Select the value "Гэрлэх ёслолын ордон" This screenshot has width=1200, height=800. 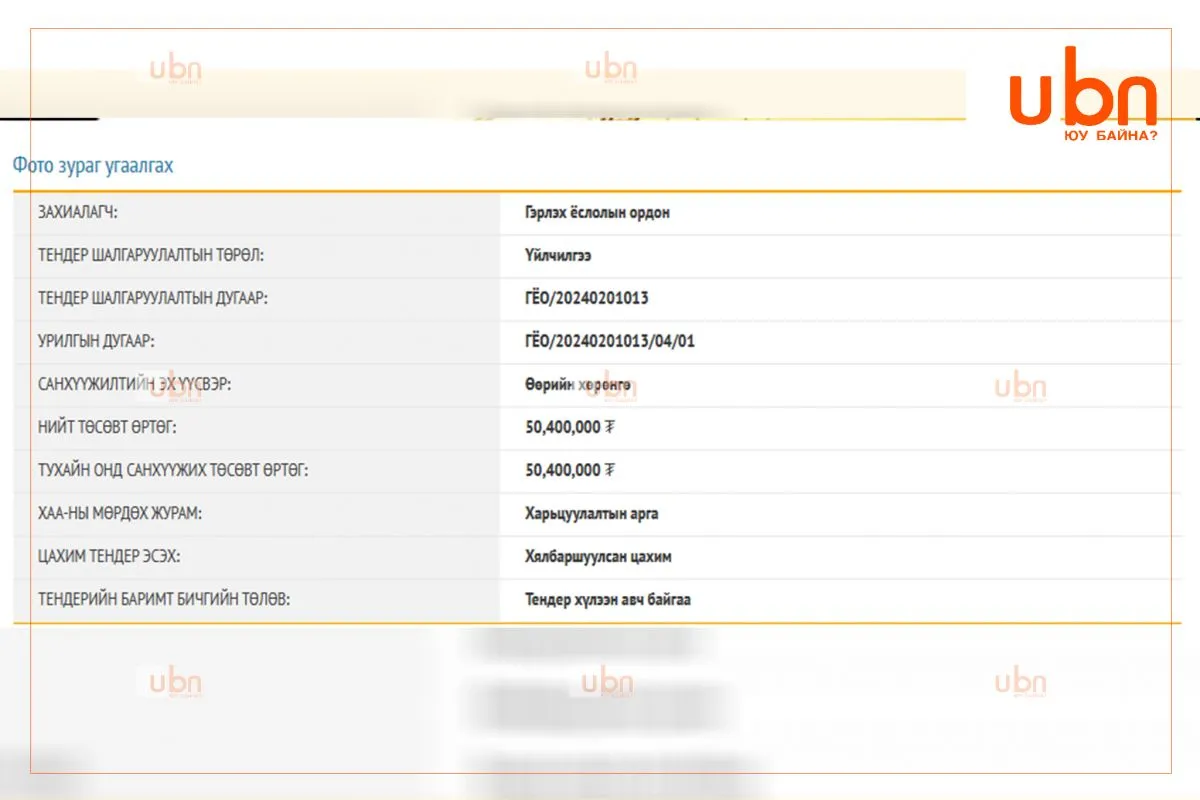(x=597, y=213)
